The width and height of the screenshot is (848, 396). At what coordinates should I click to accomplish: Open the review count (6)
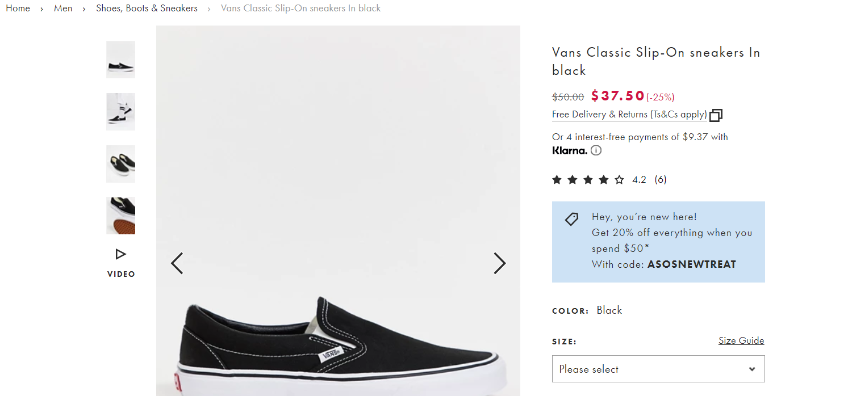coord(660,180)
